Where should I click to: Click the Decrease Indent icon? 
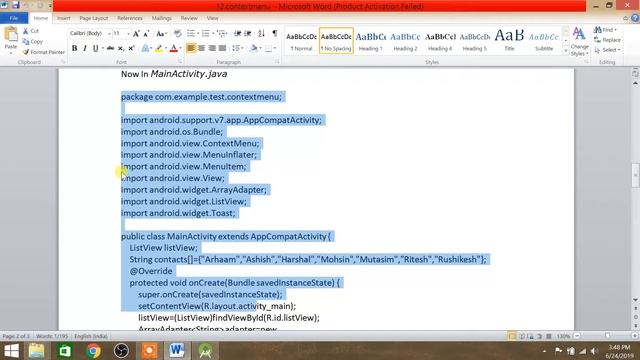tap(238, 33)
